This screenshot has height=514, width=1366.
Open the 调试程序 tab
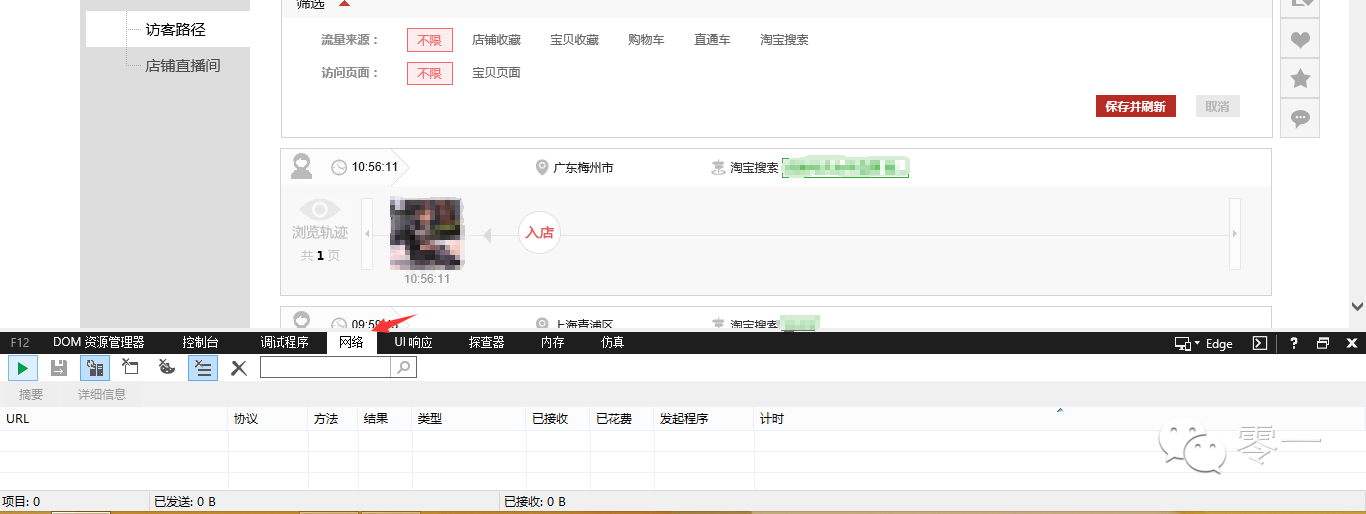284,342
